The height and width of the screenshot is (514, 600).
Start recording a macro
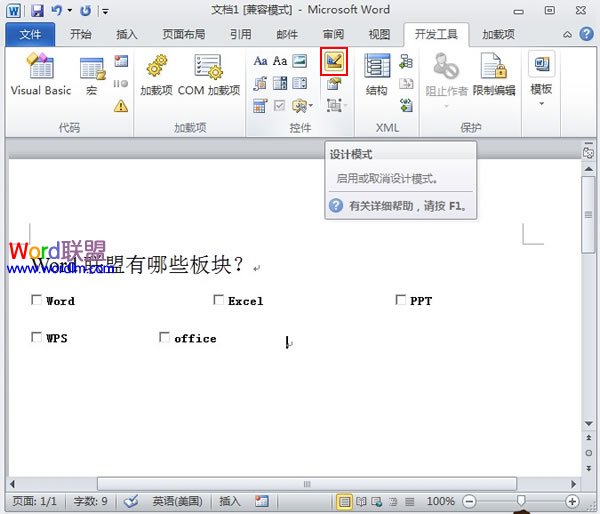121,61
